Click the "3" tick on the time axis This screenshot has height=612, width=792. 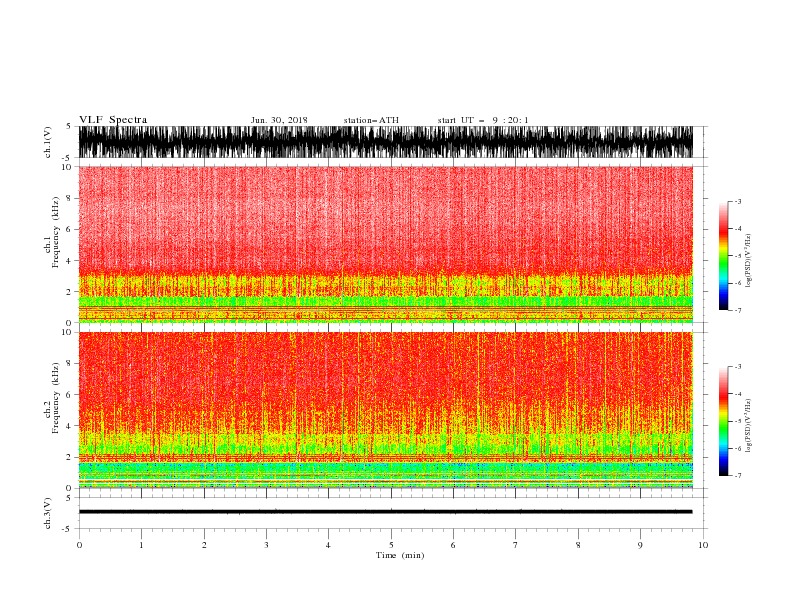(266, 545)
